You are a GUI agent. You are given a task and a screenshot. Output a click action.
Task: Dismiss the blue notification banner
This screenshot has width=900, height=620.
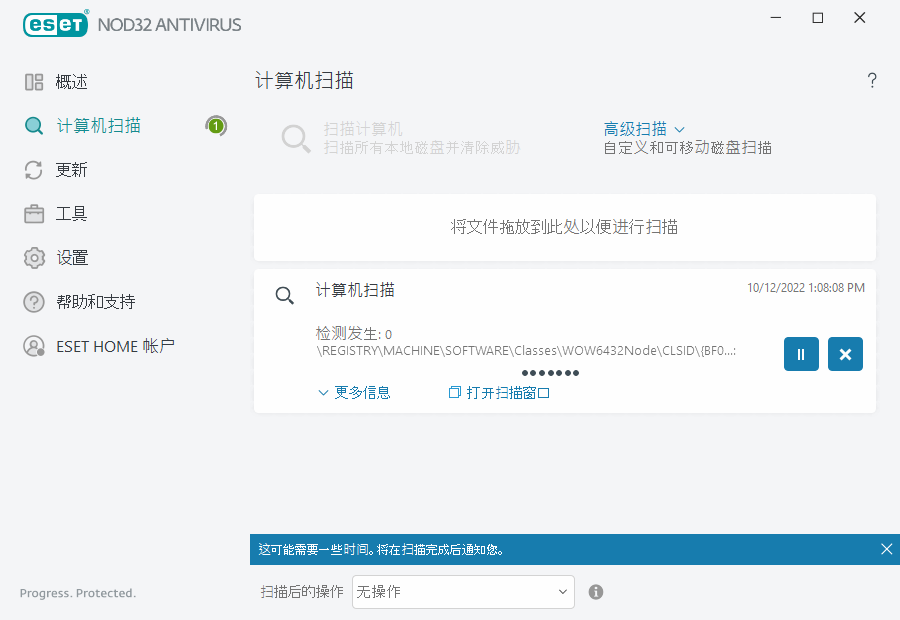[886, 549]
